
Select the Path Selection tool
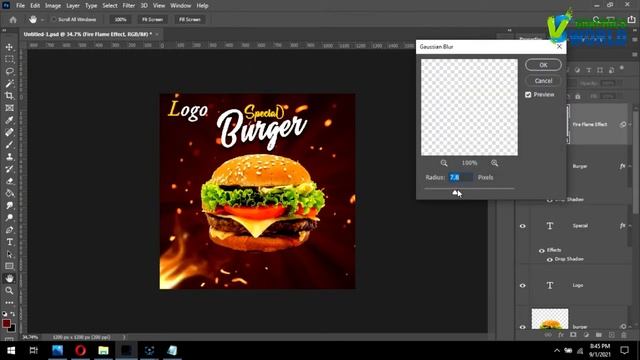(x=9, y=254)
